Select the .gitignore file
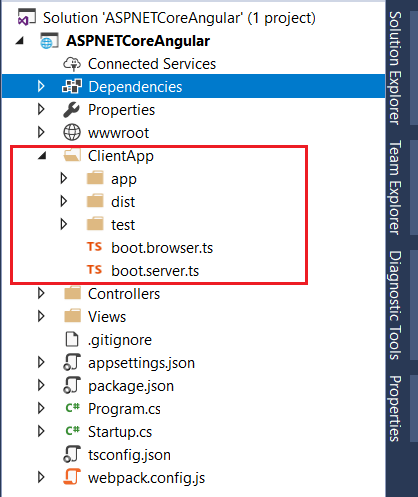The image size is (418, 497). click(120, 340)
